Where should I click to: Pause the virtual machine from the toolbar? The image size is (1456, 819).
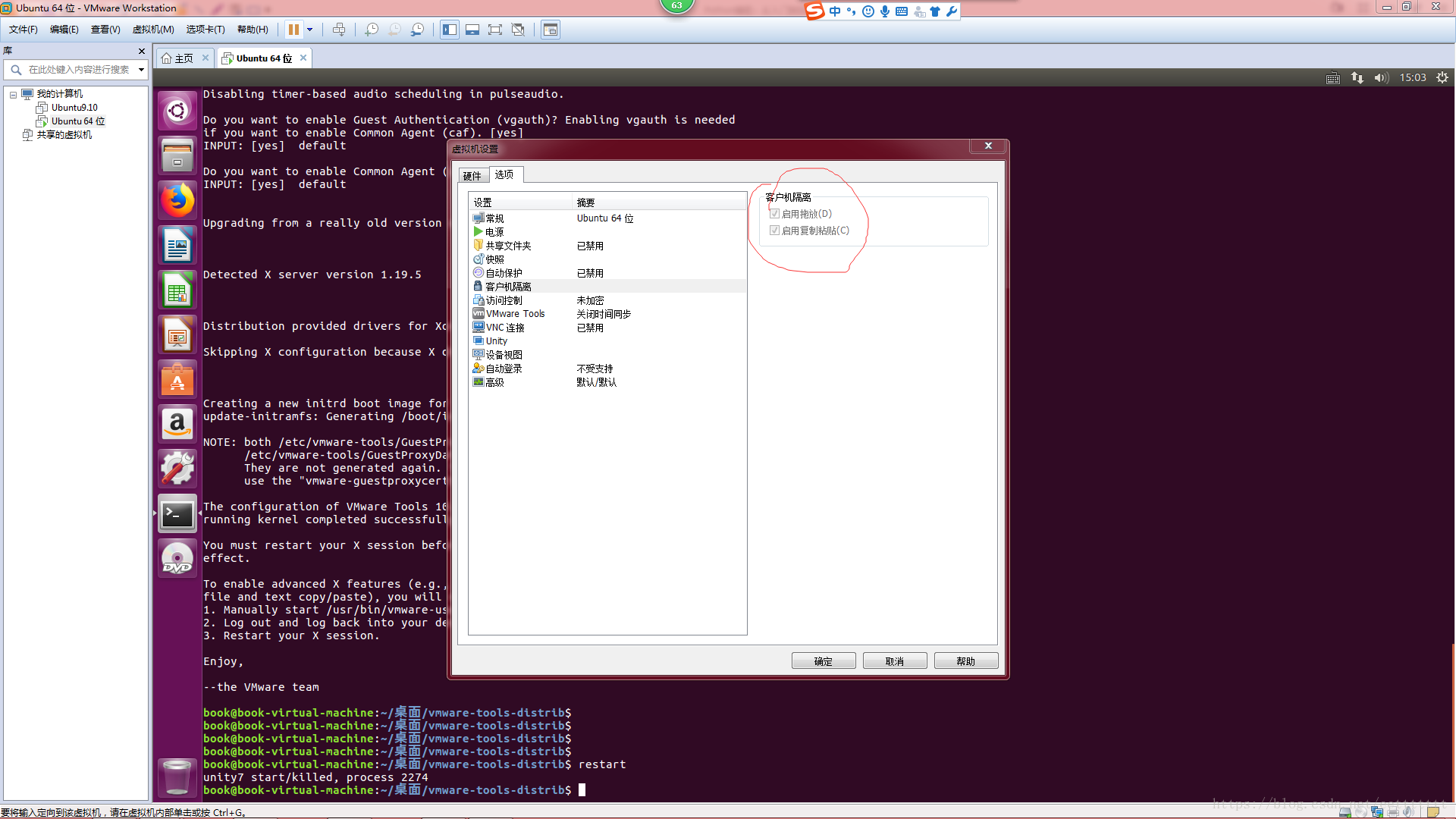click(293, 30)
